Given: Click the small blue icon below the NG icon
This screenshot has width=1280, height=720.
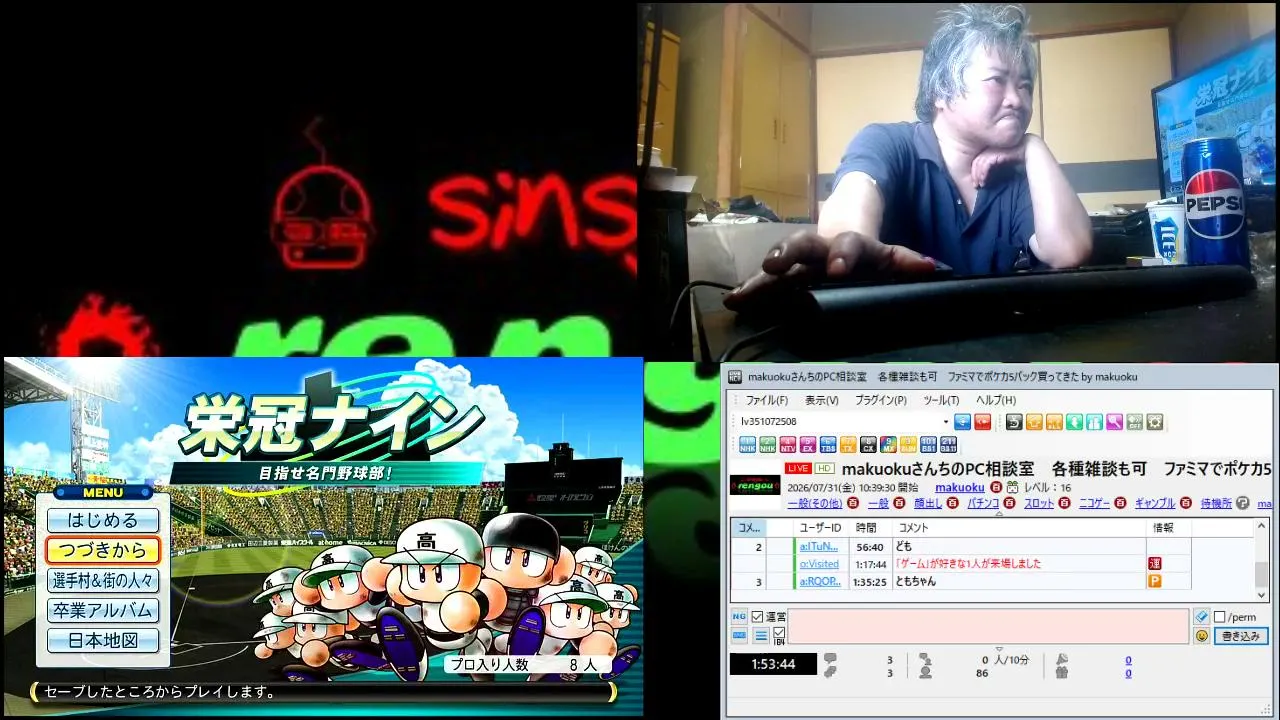Looking at the screenshot, I should [x=739, y=636].
